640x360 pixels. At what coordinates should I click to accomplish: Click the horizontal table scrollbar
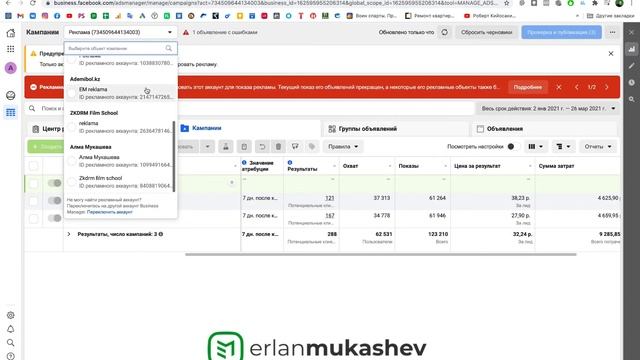(380, 254)
